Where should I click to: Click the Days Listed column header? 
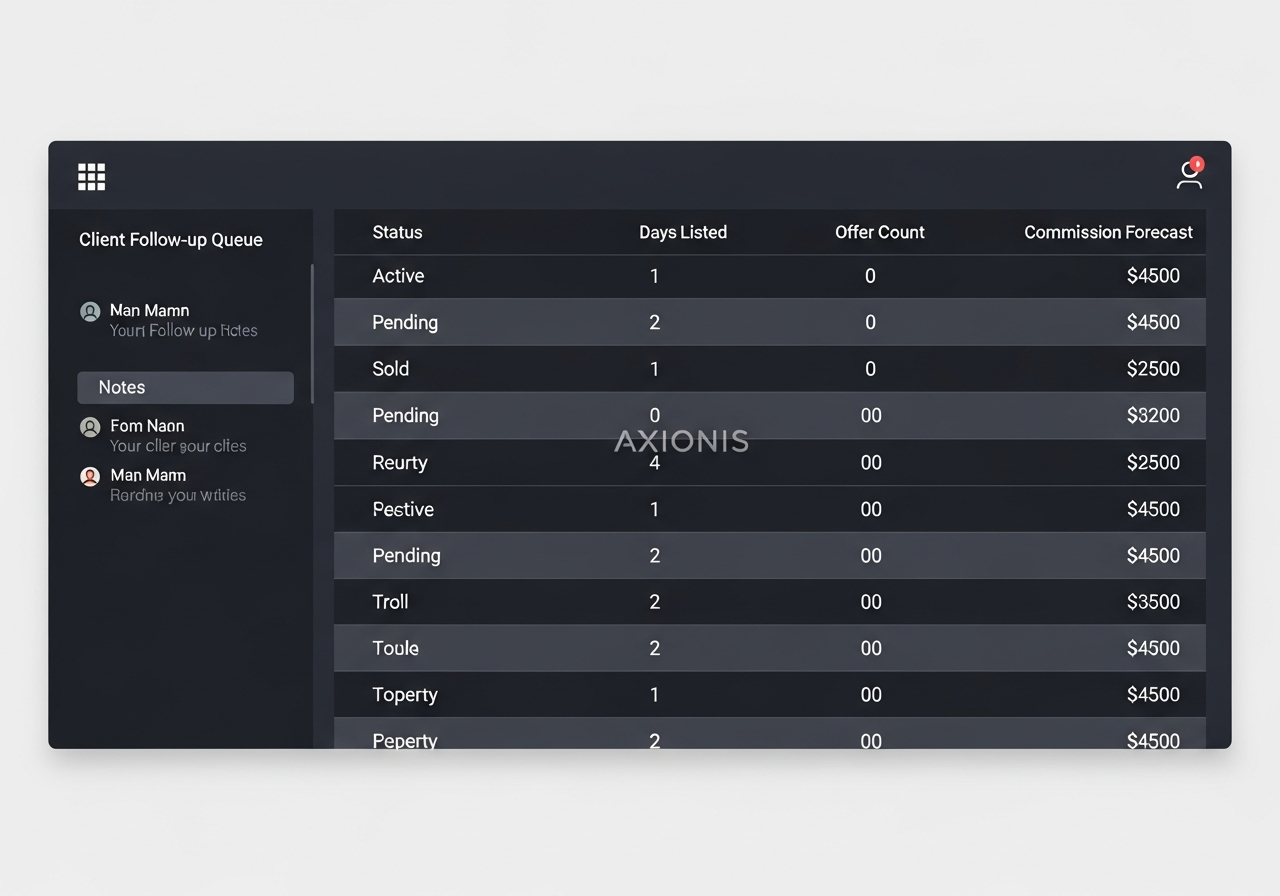pyautogui.click(x=683, y=232)
